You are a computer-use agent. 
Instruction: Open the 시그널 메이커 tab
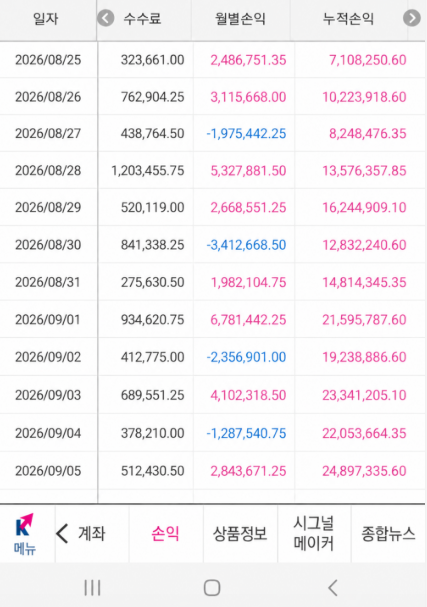pyautogui.click(x=314, y=533)
